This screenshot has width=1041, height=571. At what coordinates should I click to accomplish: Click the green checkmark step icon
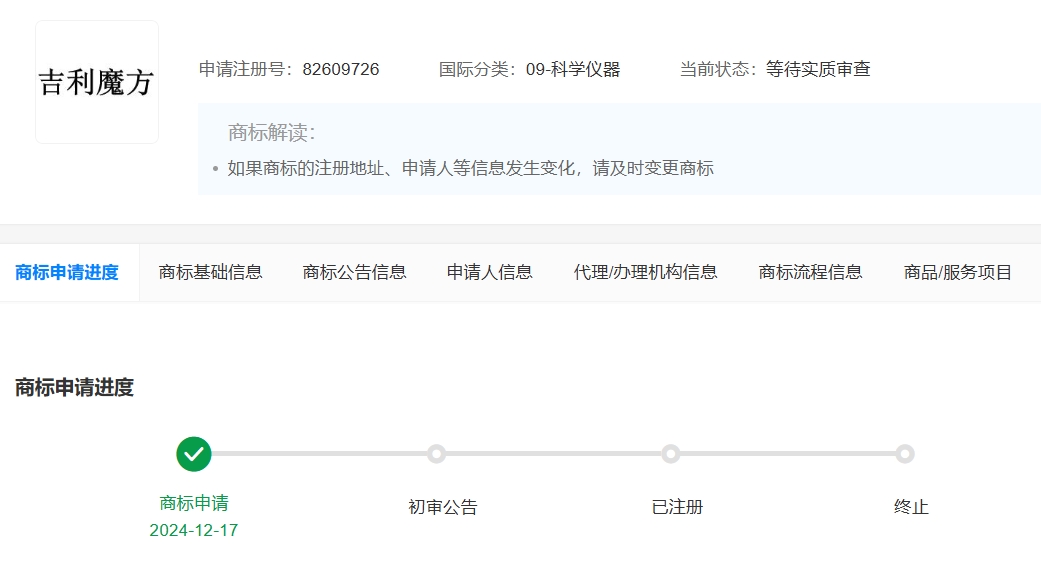click(194, 454)
